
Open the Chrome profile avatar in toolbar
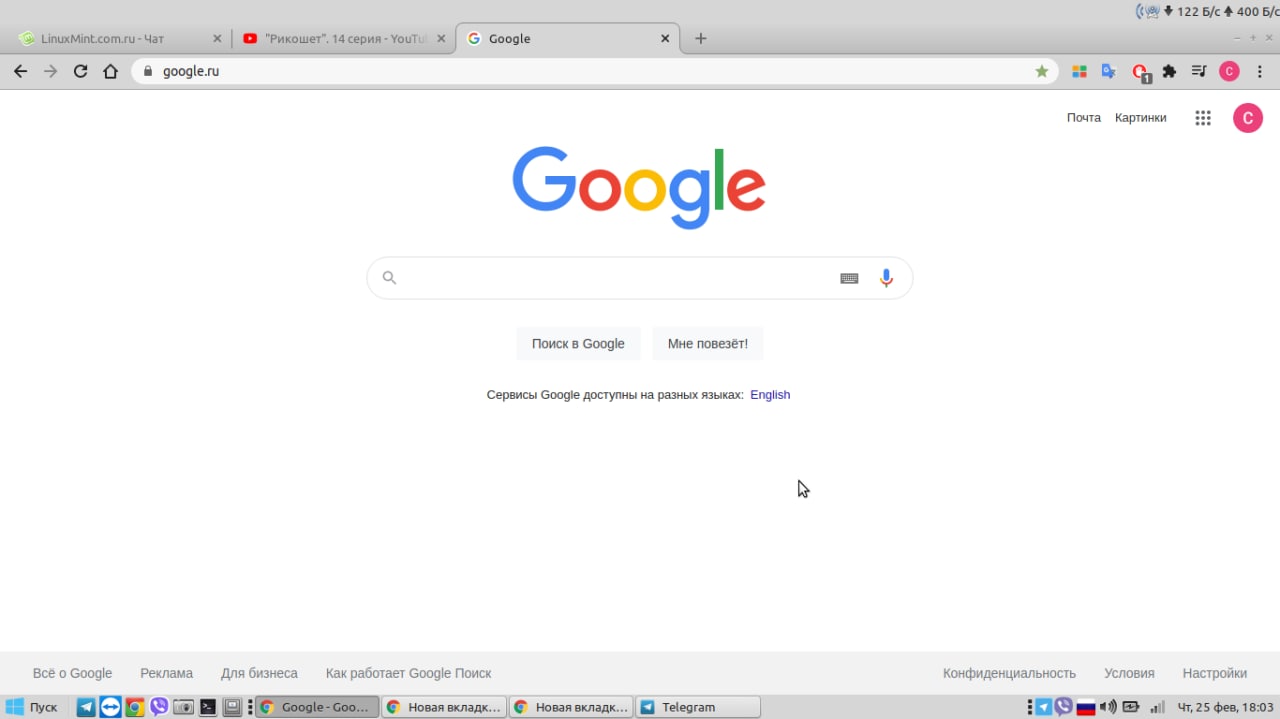tap(1229, 71)
